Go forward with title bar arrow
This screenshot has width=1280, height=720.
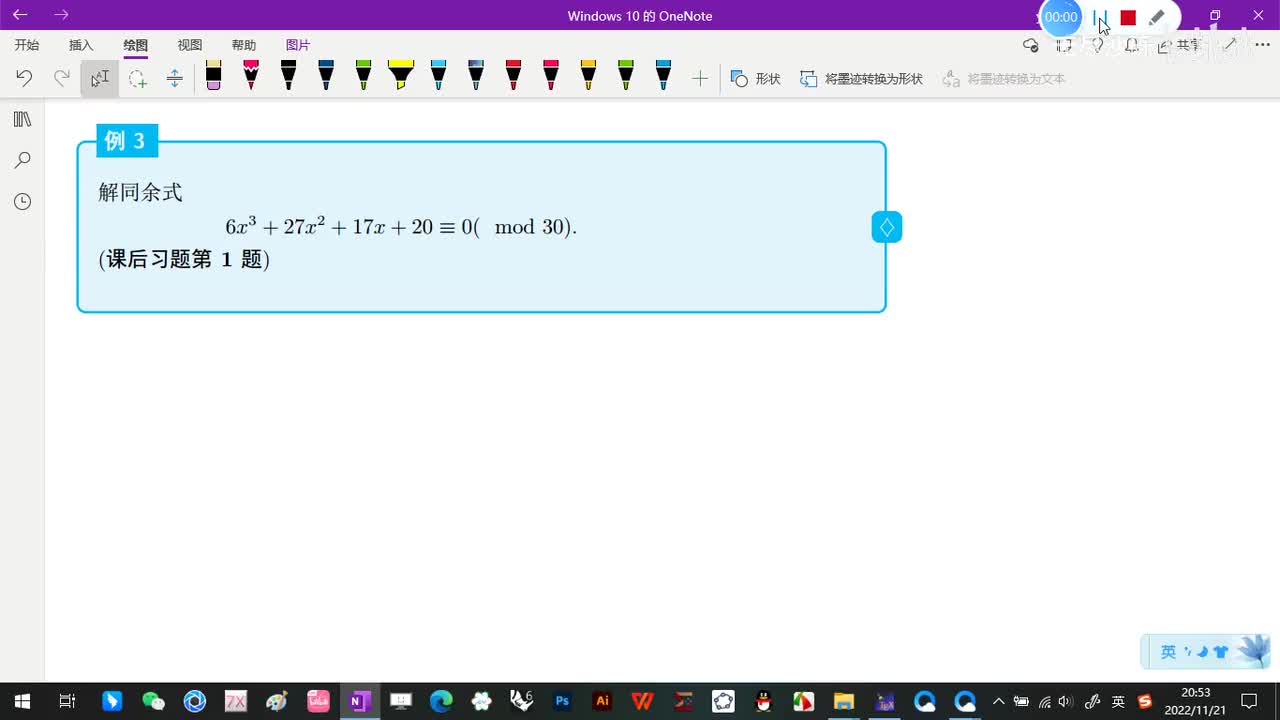(x=61, y=15)
